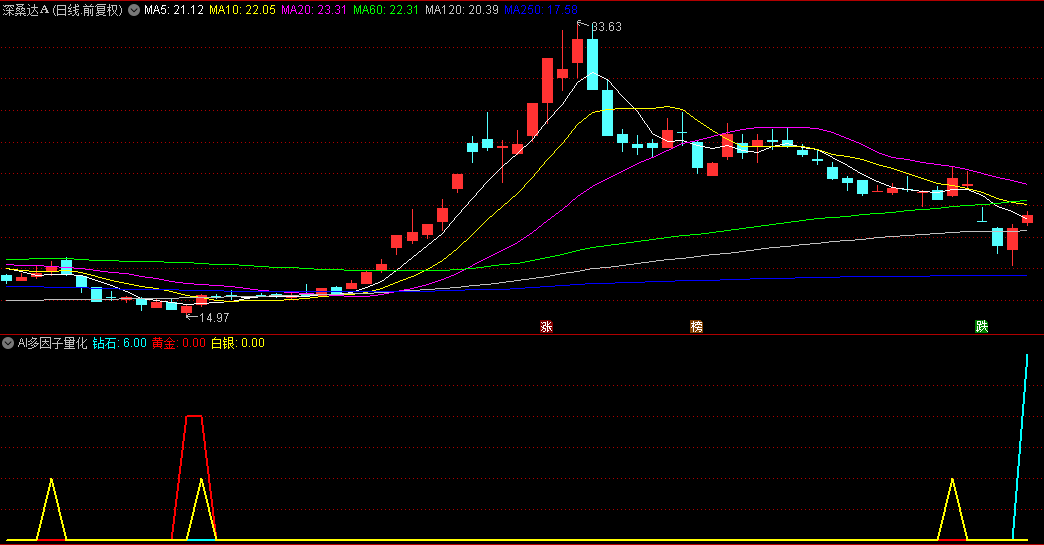Image resolution: width=1044 pixels, height=545 pixels.
Task: Click the green 跌 event marker
Action: (x=982, y=326)
